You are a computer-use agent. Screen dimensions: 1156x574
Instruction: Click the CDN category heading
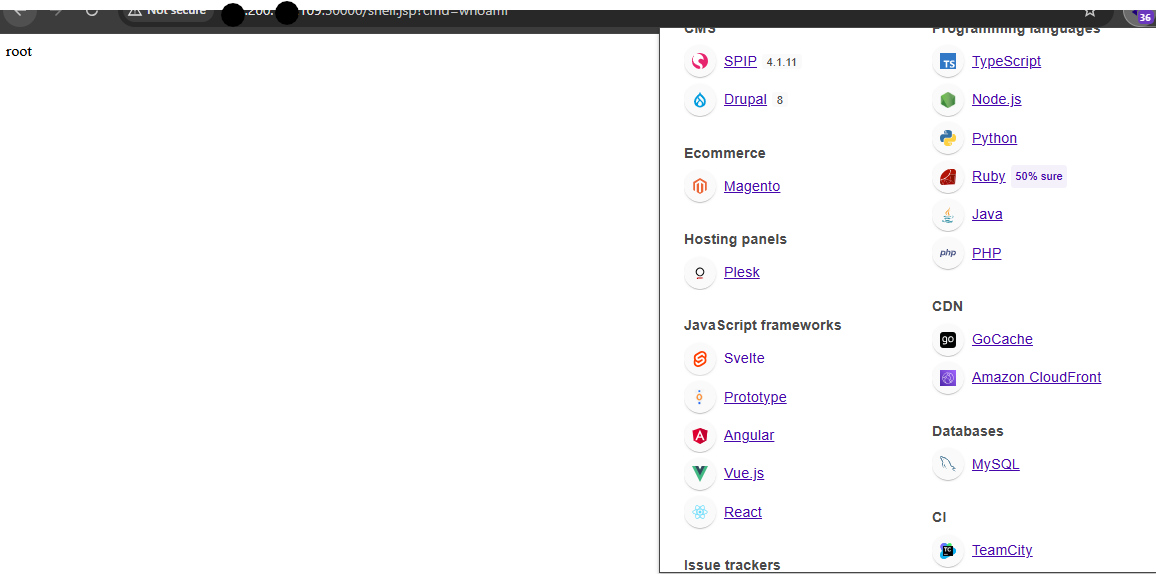(947, 307)
